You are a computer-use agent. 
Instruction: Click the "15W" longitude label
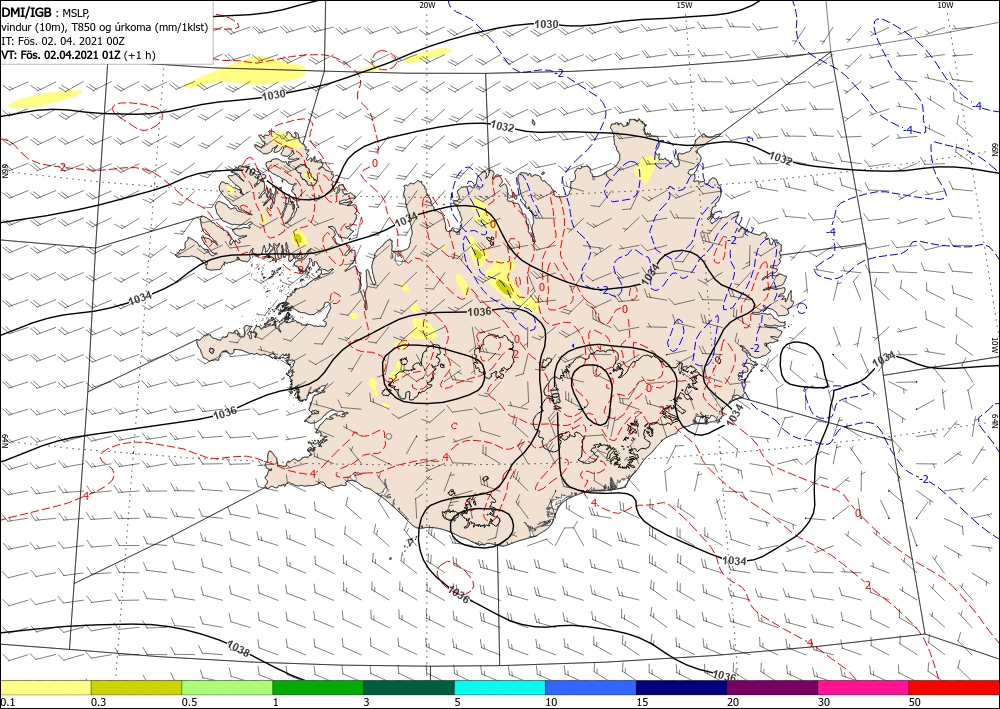point(684,4)
